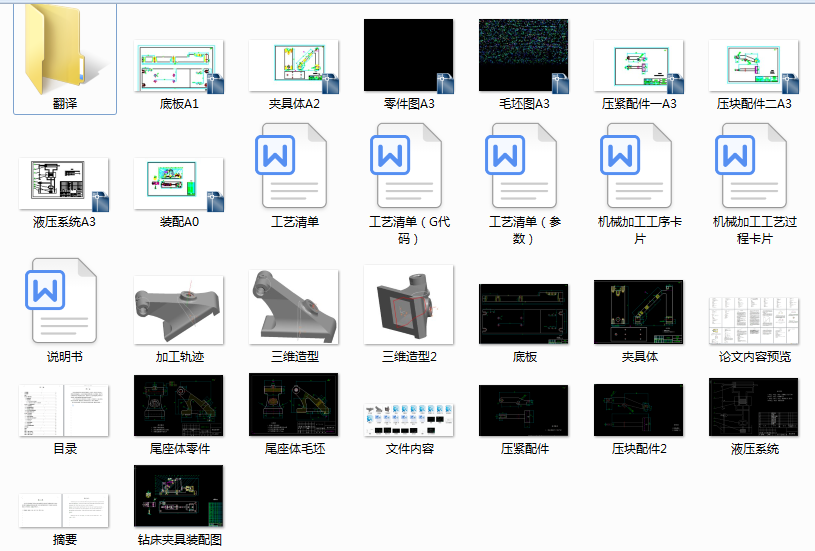815x551 pixels.
Task: Click the file name text 液压系统A3
Action: point(64,222)
